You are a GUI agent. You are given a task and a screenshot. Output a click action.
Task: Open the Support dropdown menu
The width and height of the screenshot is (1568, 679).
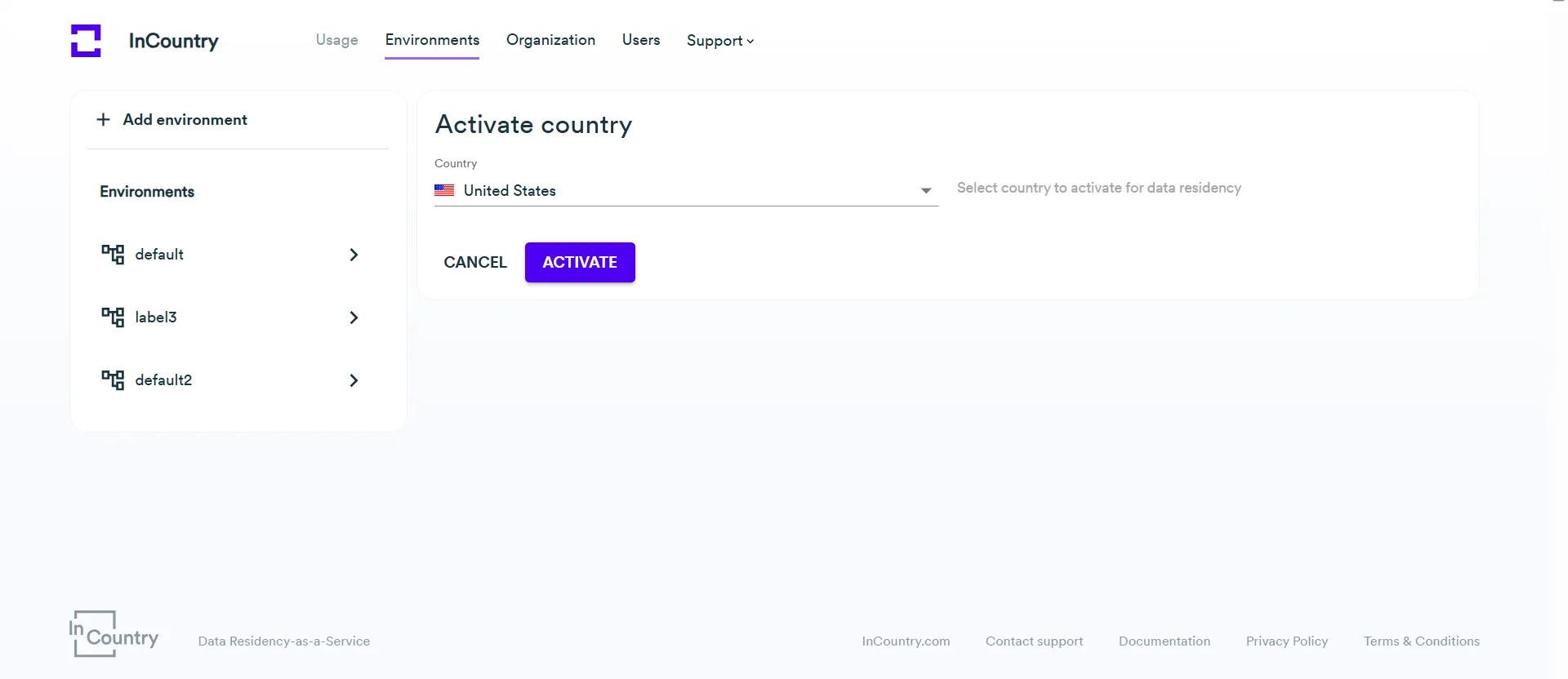pyautogui.click(x=719, y=41)
